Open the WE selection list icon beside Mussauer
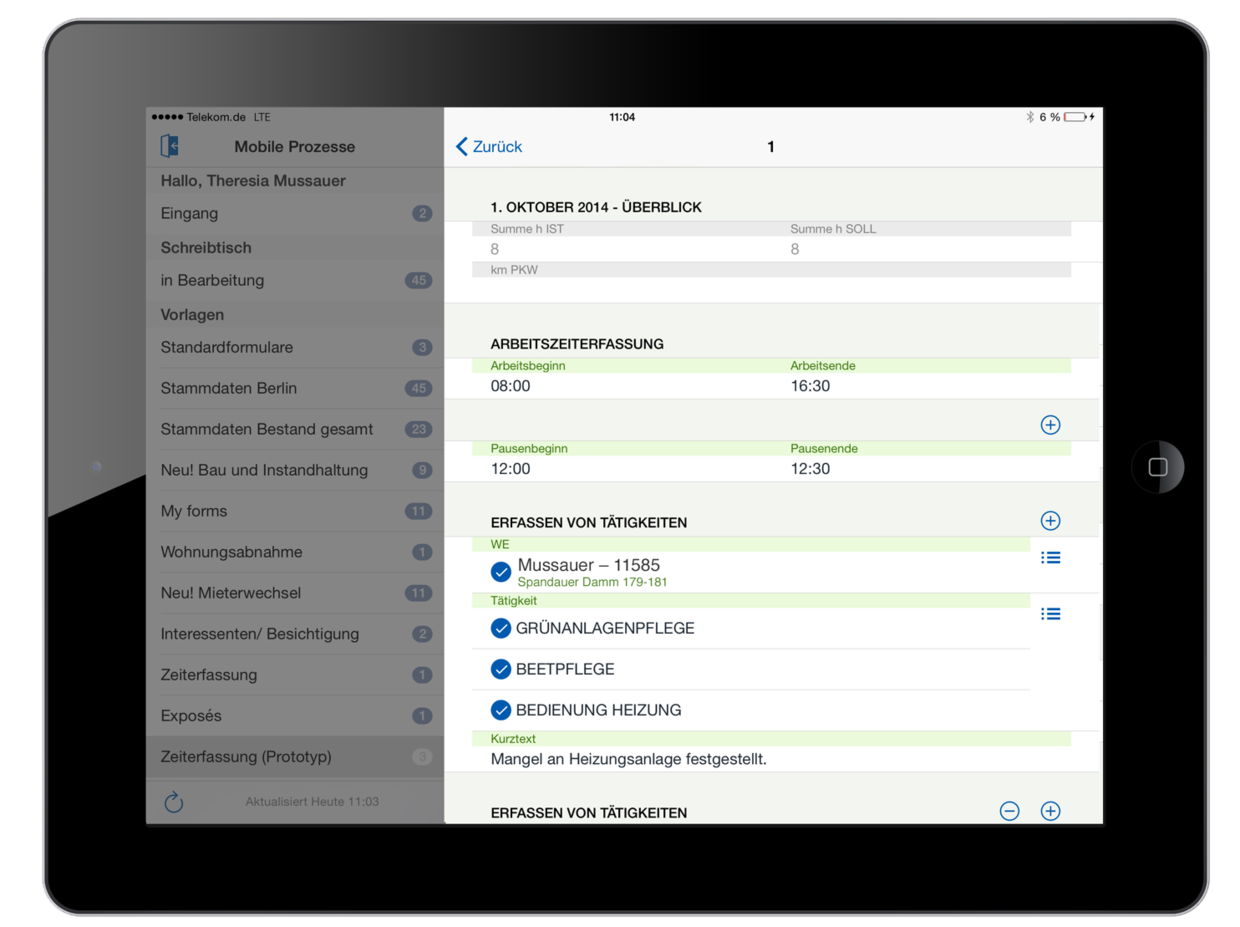 coord(1050,557)
